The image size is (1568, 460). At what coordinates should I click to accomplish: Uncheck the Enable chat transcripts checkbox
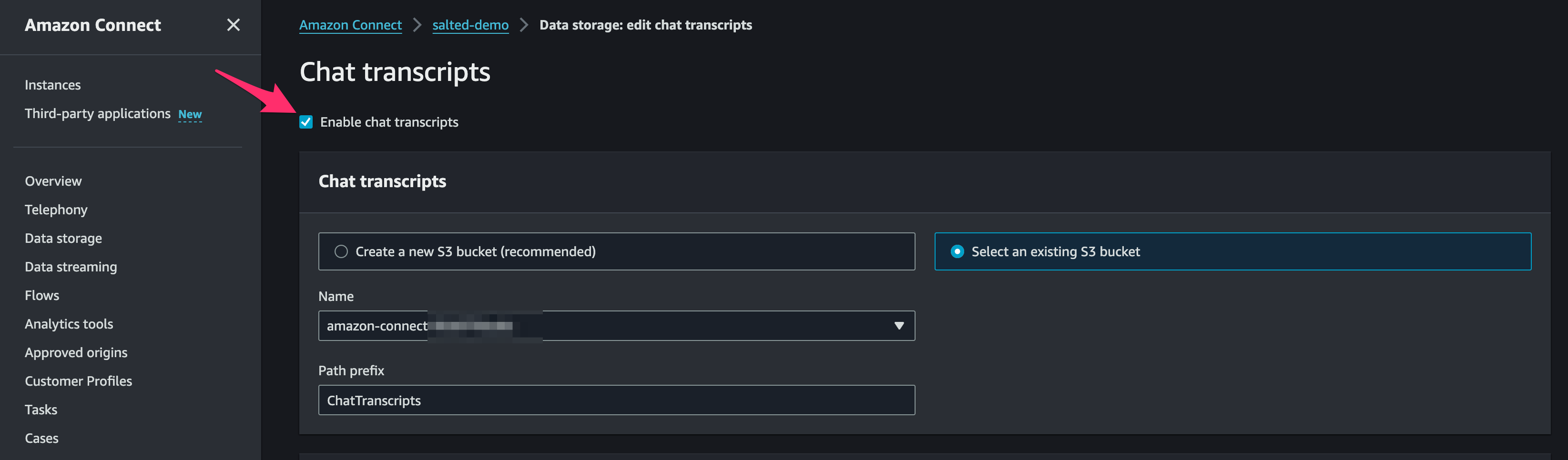tap(306, 122)
